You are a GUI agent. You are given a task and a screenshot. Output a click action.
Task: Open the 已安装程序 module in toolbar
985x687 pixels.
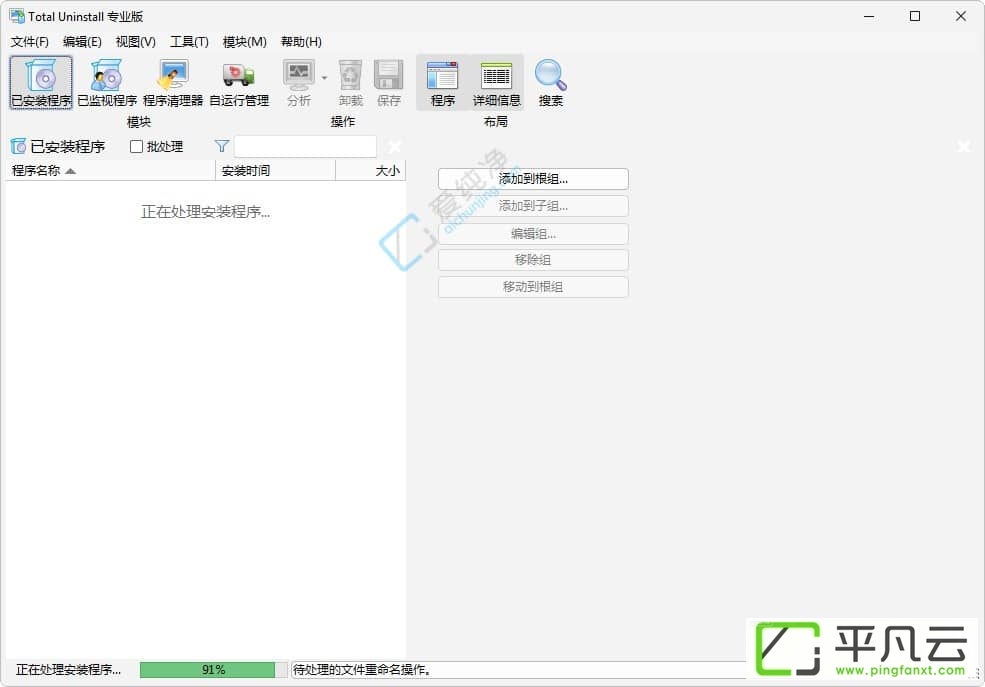click(41, 82)
